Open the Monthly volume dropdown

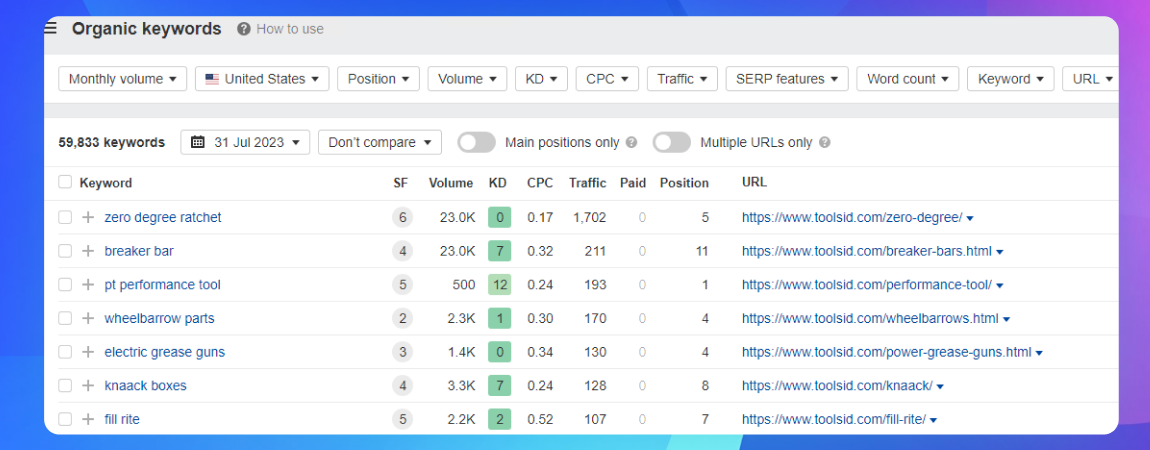(122, 79)
